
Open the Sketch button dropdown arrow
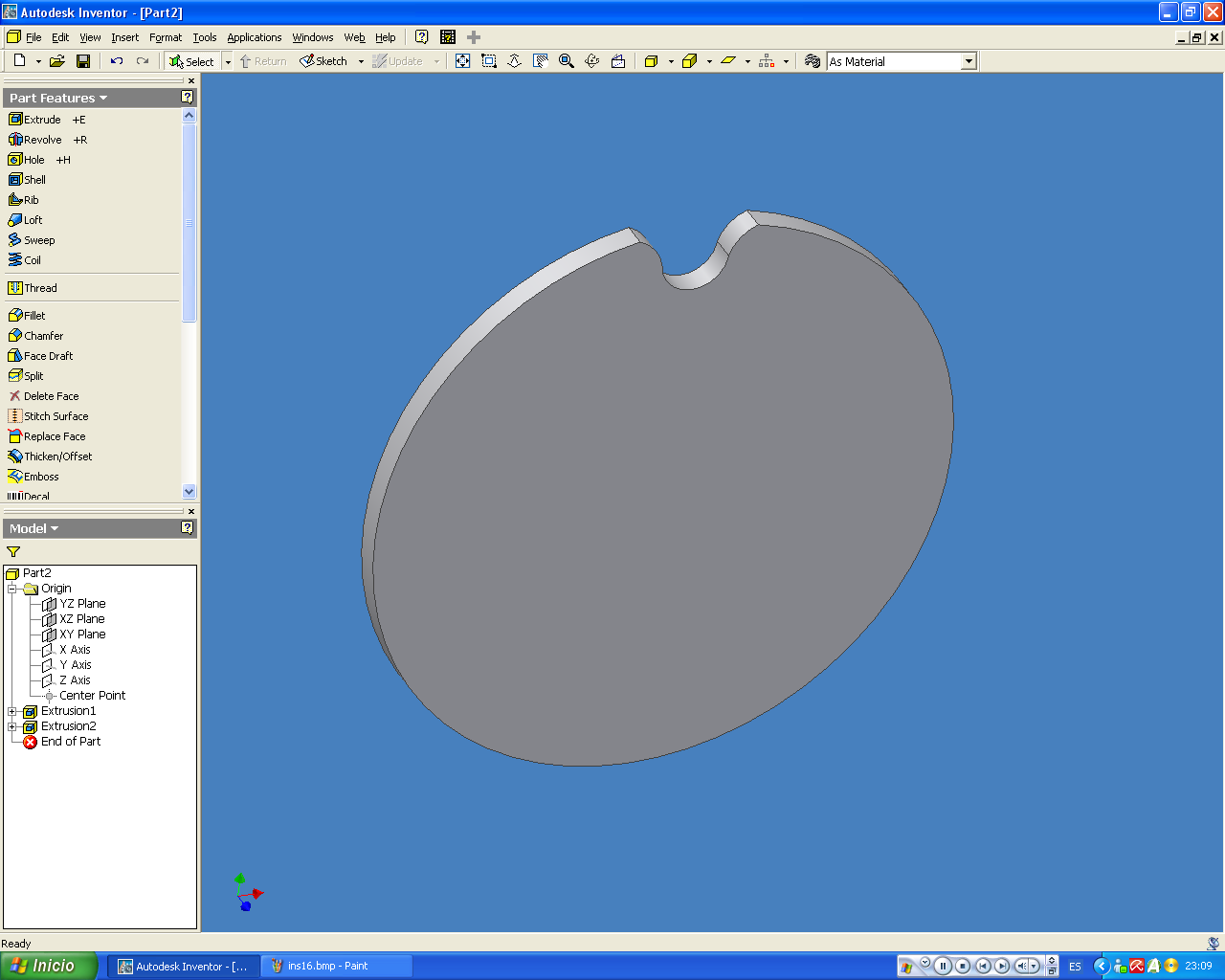point(361,61)
